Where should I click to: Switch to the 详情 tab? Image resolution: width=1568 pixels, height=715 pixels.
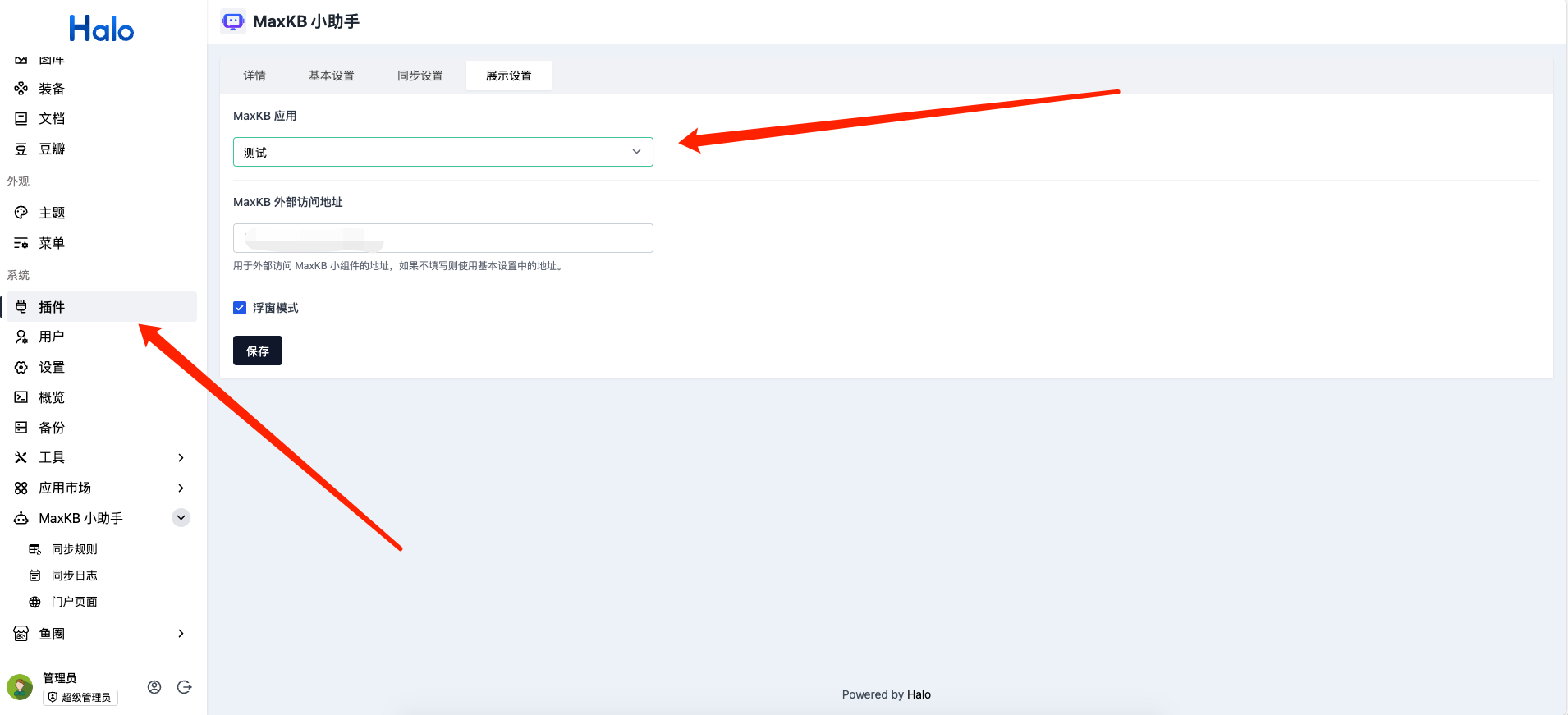click(x=254, y=76)
